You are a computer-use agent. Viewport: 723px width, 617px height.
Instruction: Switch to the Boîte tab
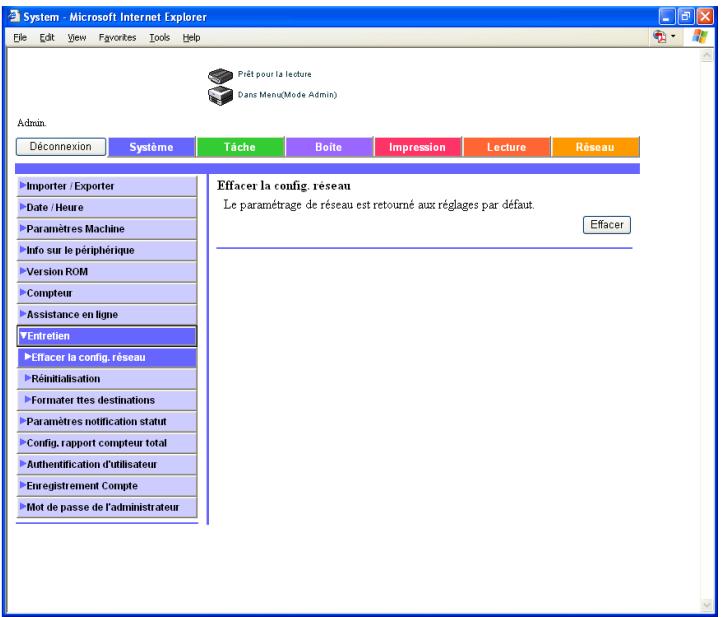328,147
